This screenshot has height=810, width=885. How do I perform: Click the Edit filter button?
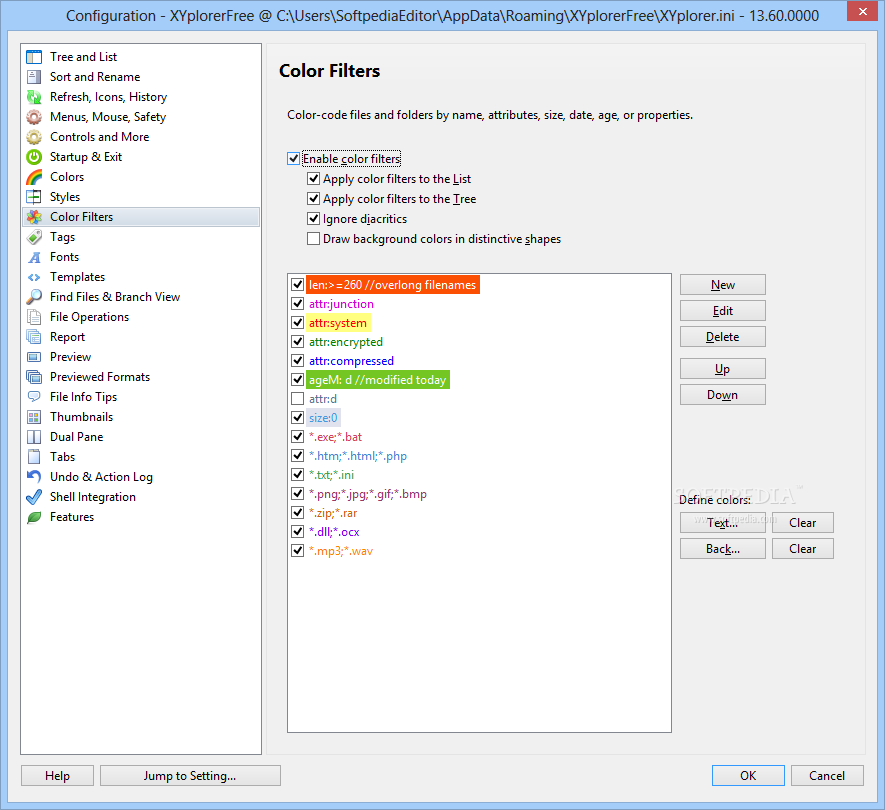722,310
